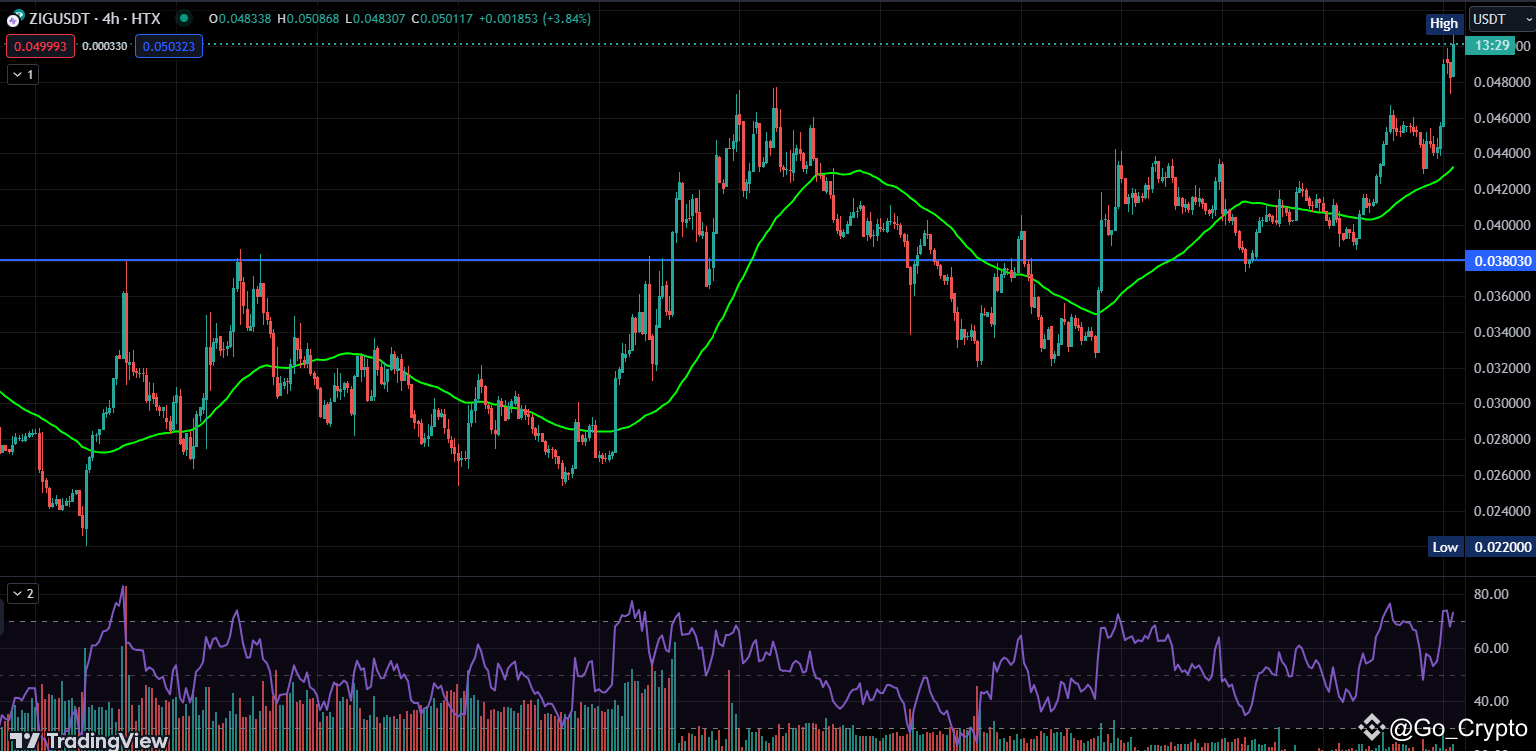
Task: Click the 0.042000 price axis label
Action: (x=1503, y=189)
